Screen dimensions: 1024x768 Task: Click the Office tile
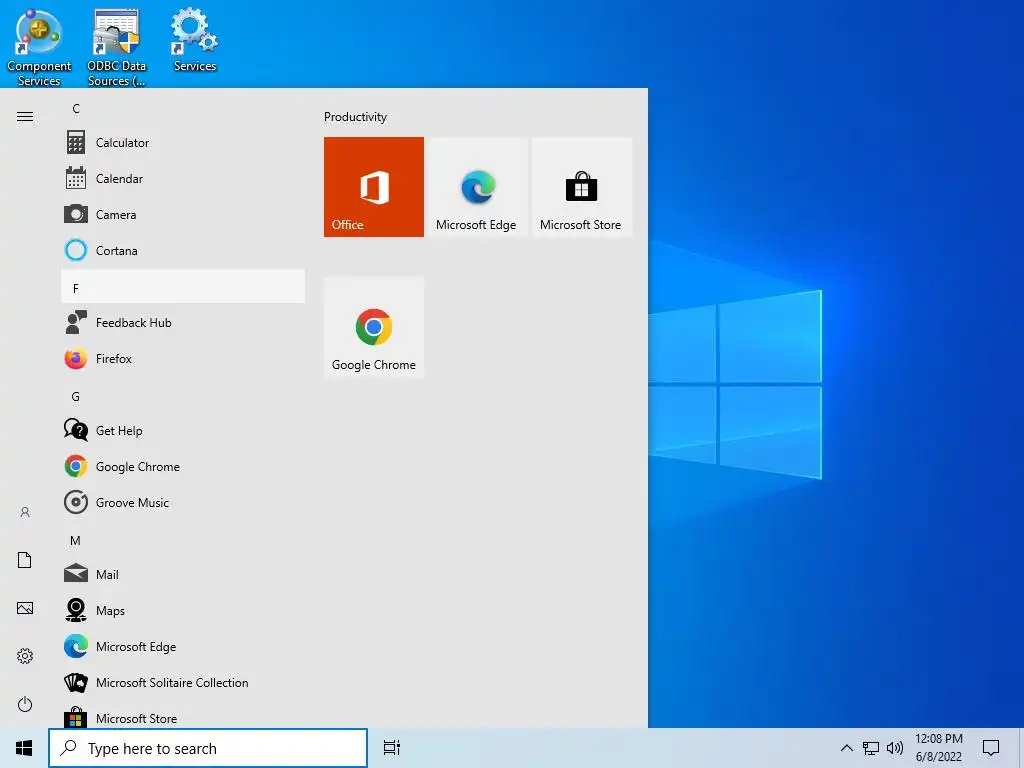pyautogui.click(x=374, y=187)
